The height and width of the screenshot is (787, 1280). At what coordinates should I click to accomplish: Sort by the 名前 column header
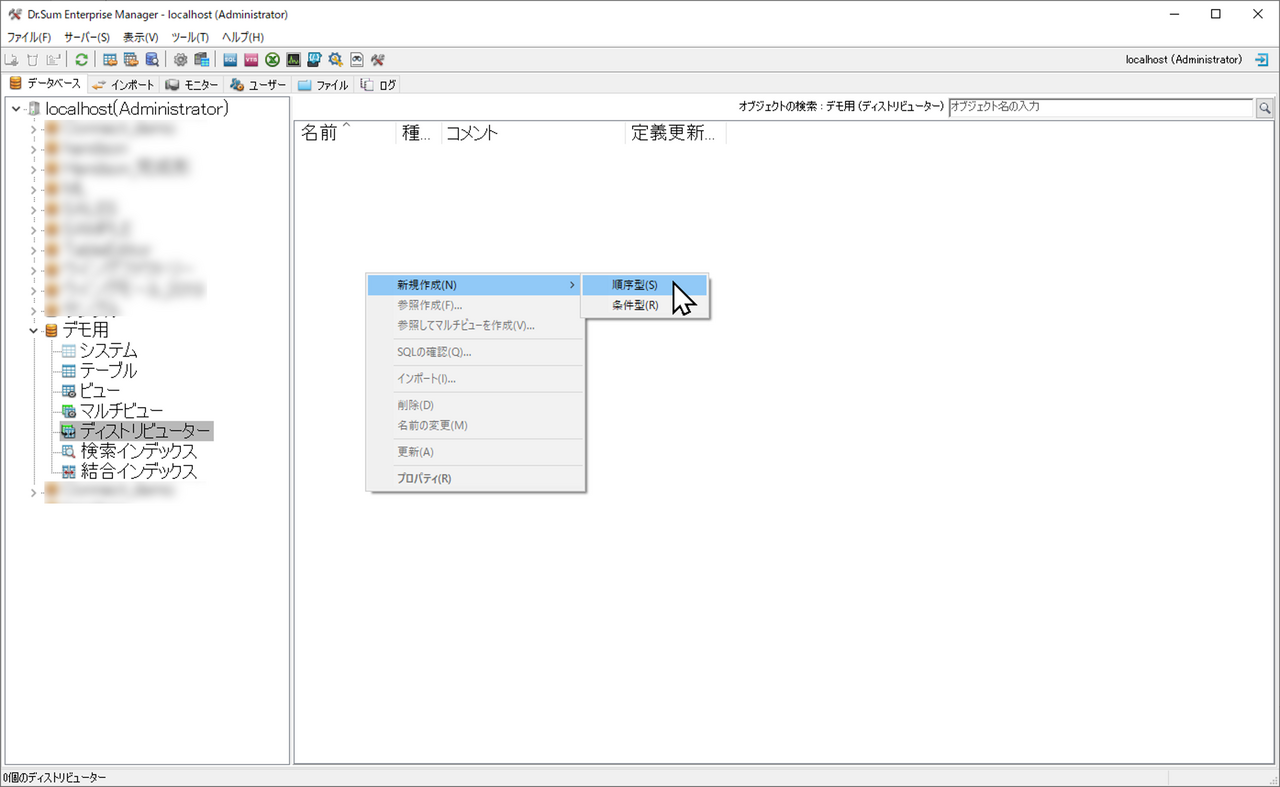click(346, 134)
